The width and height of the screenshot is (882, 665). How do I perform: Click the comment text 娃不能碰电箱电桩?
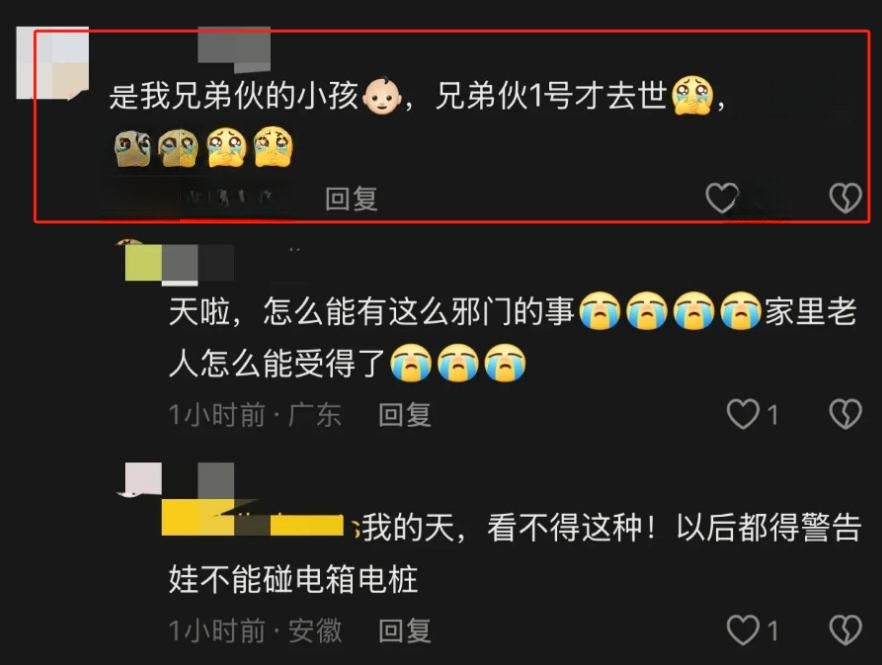pos(293,579)
